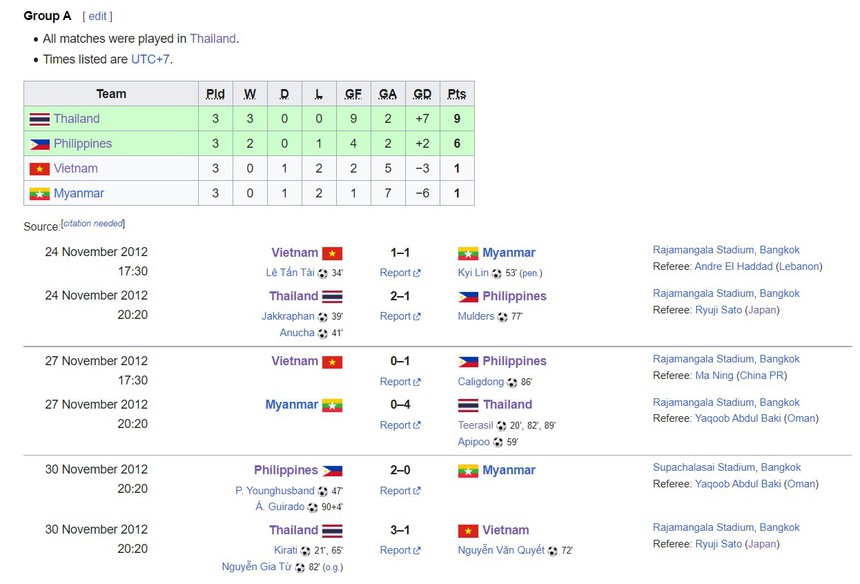Open the edit link beside Group A

(x=97, y=16)
